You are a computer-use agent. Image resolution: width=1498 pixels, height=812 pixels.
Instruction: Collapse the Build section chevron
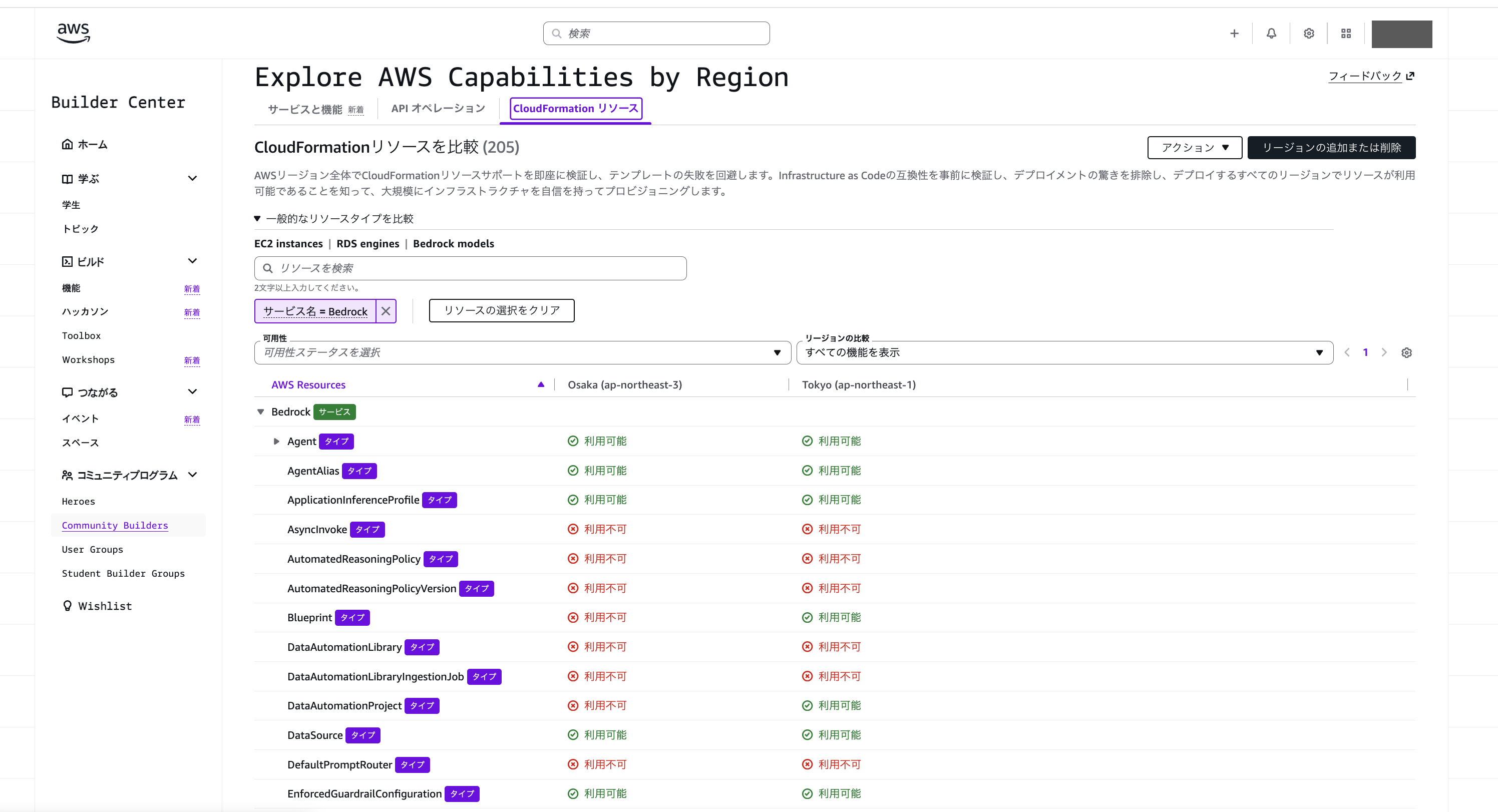pyautogui.click(x=192, y=261)
